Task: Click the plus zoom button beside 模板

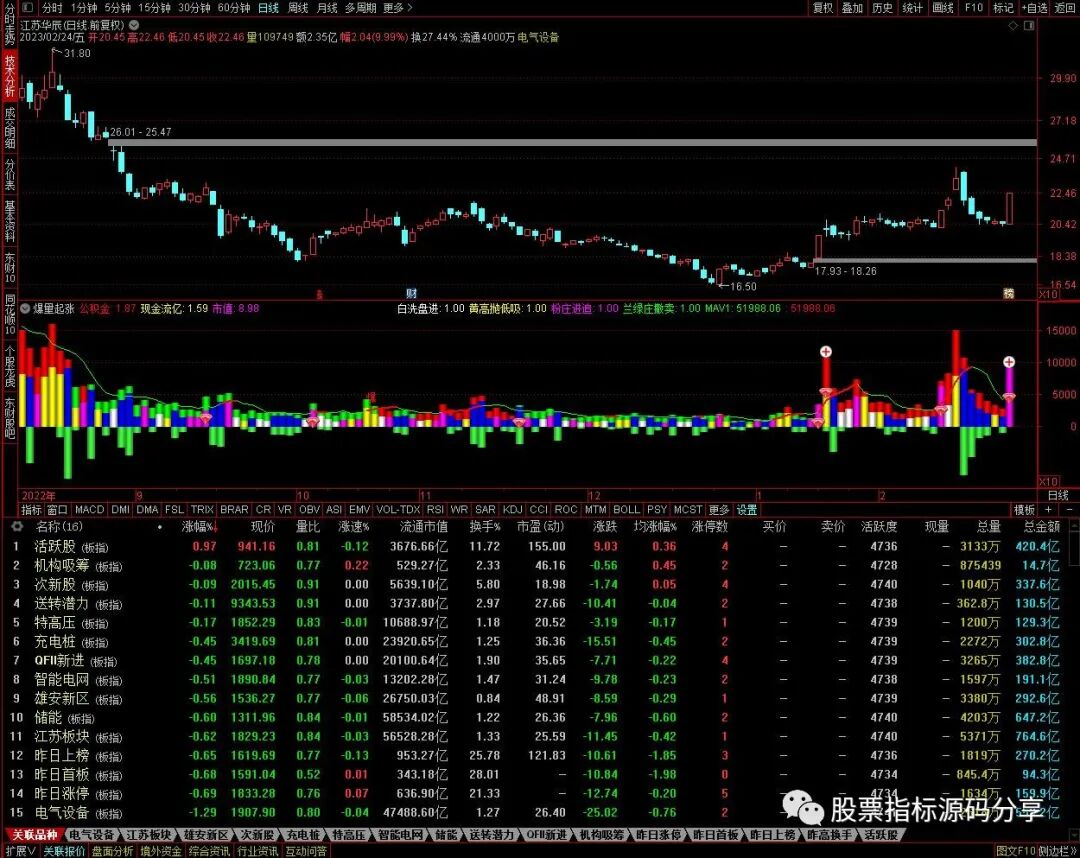Action: 1048,510
